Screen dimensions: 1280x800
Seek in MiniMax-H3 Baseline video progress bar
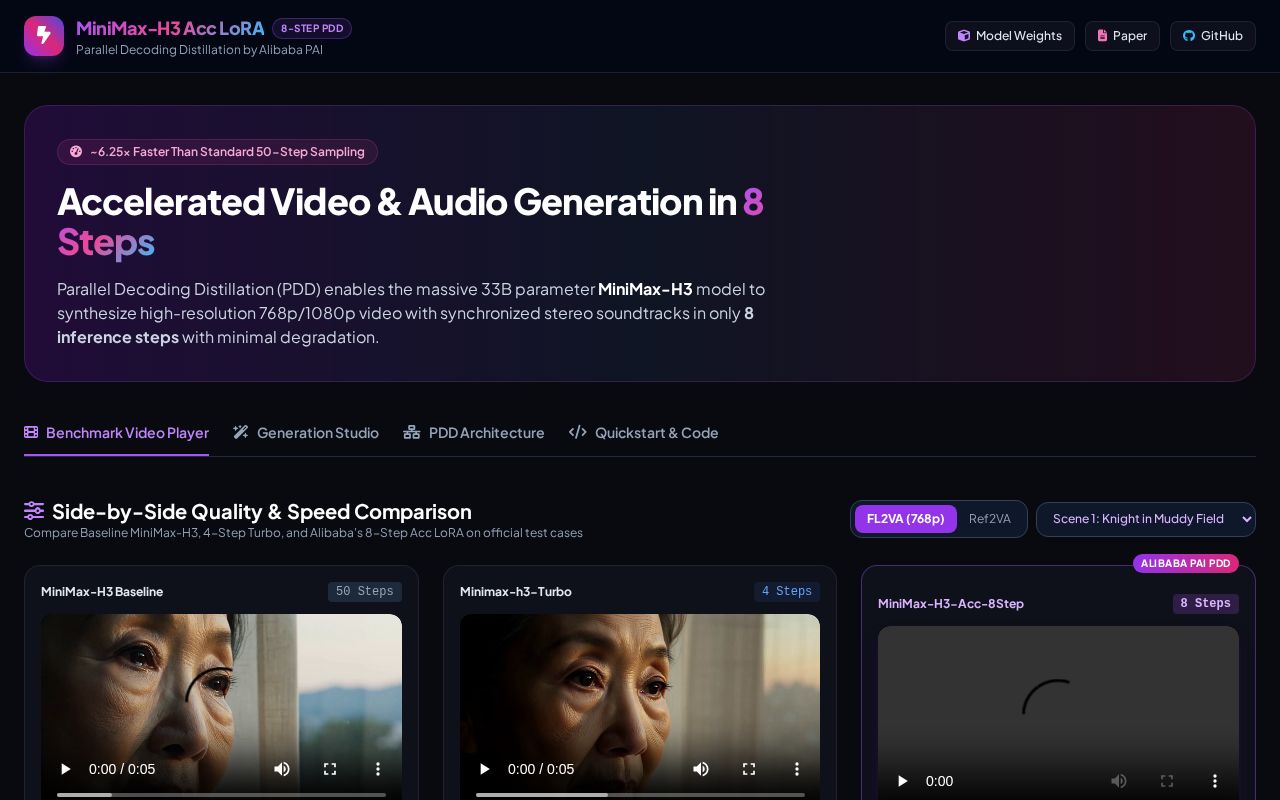(x=221, y=795)
